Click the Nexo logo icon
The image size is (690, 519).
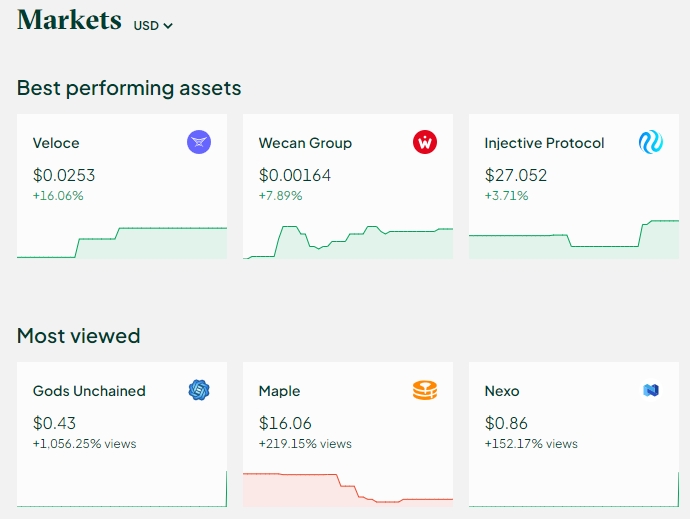(x=651, y=391)
